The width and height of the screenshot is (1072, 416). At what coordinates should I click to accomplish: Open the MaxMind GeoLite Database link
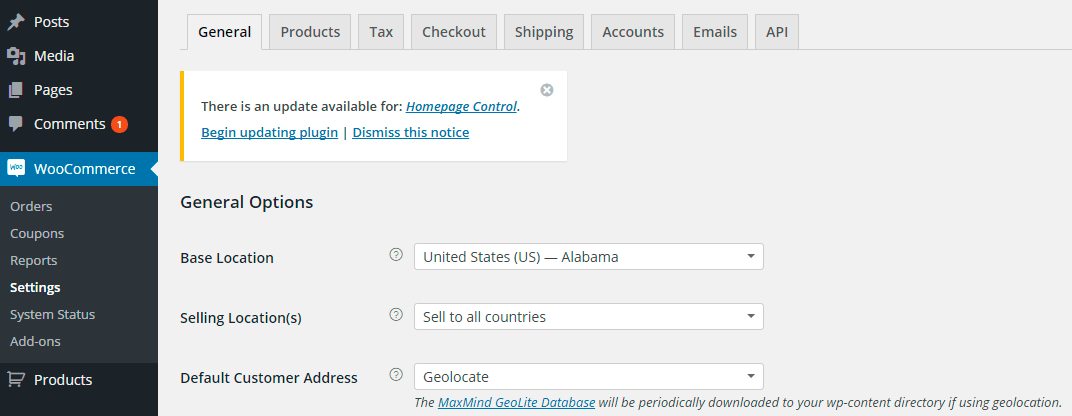click(516, 402)
